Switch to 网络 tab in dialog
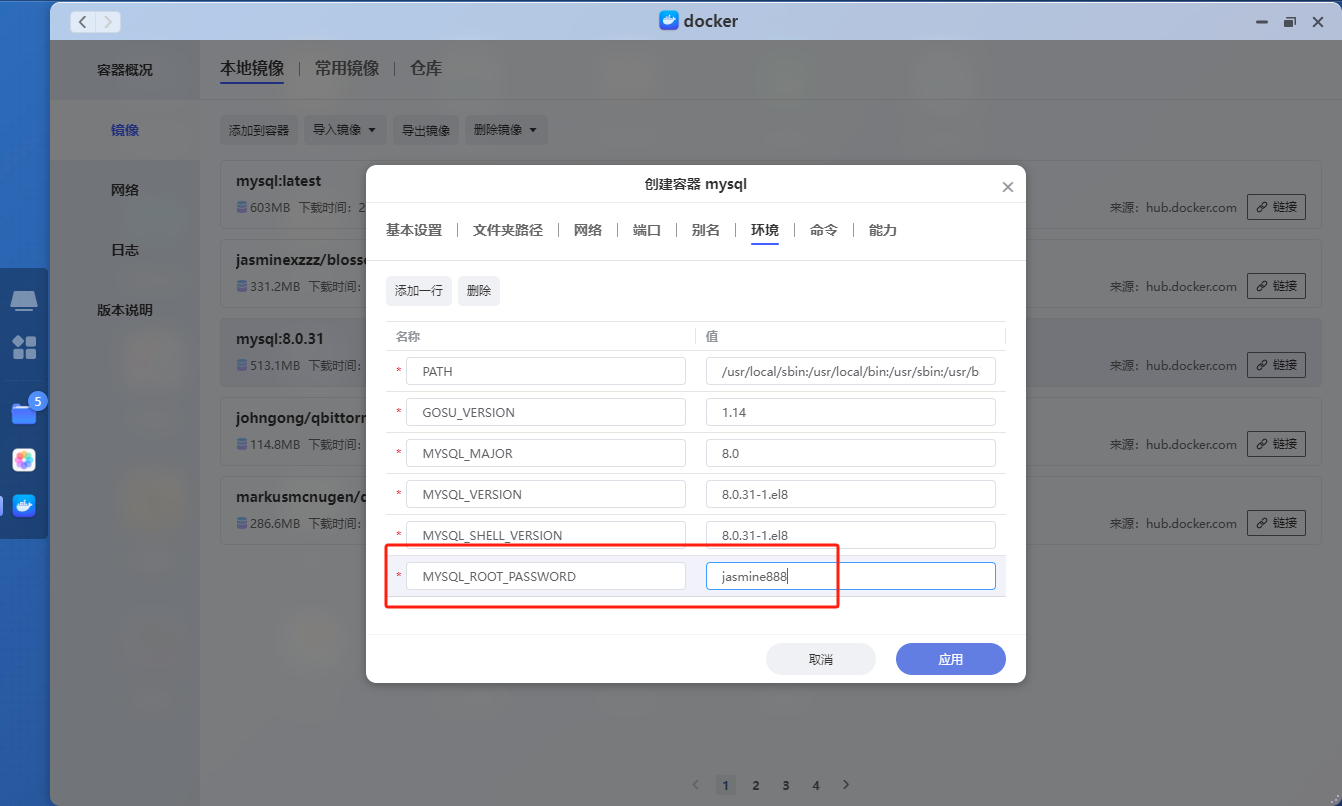The image size is (1342, 806). (x=588, y=230)
